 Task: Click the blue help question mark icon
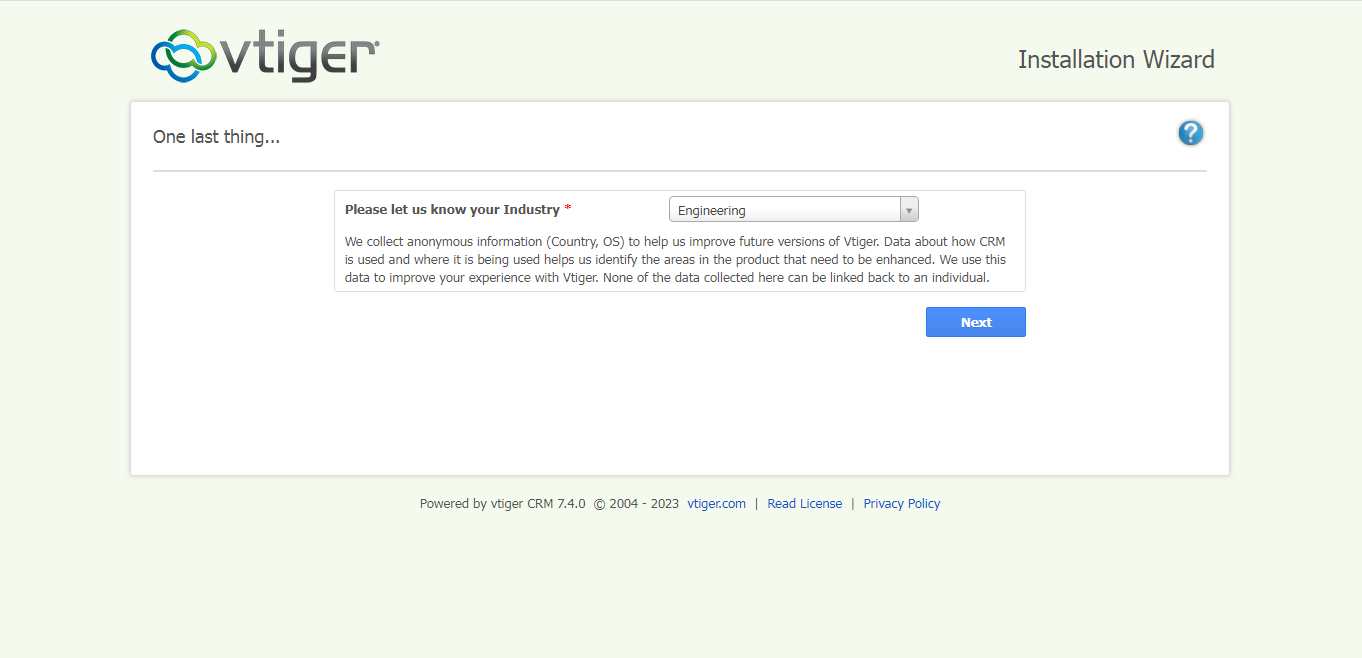pos(1190,133)
